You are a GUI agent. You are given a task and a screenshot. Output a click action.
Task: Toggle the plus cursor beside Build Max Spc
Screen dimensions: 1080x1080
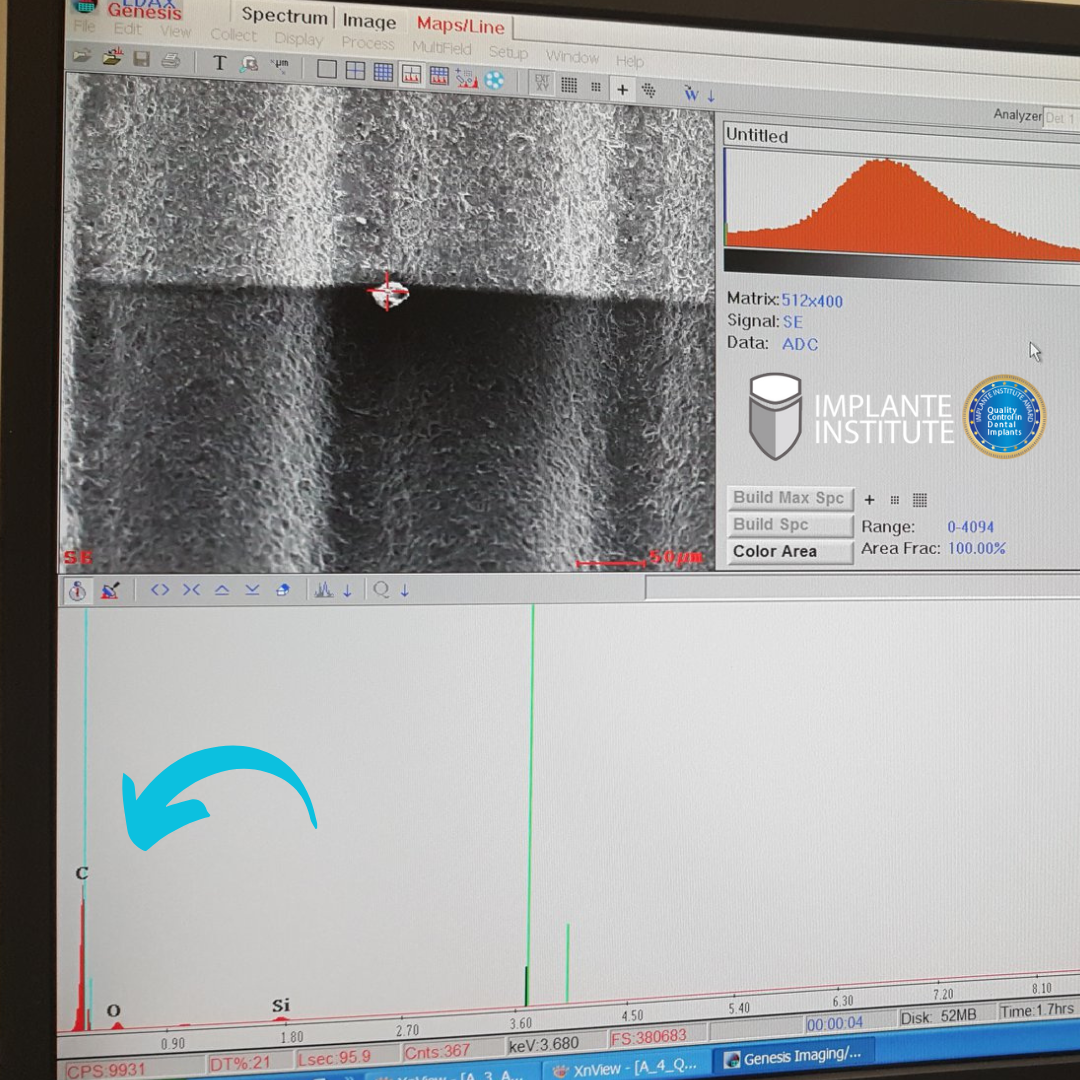[x=869, y=500]
